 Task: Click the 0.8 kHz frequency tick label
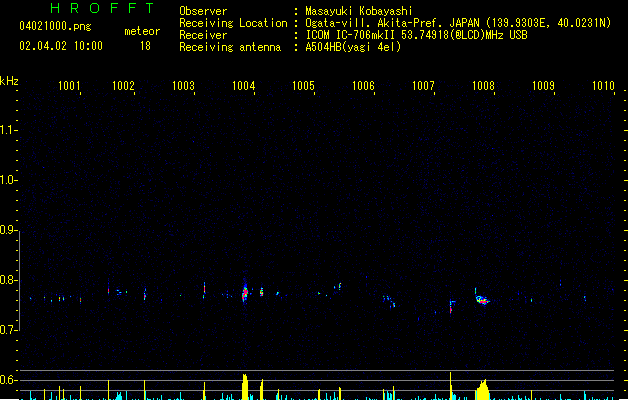(x=7, y=280)
